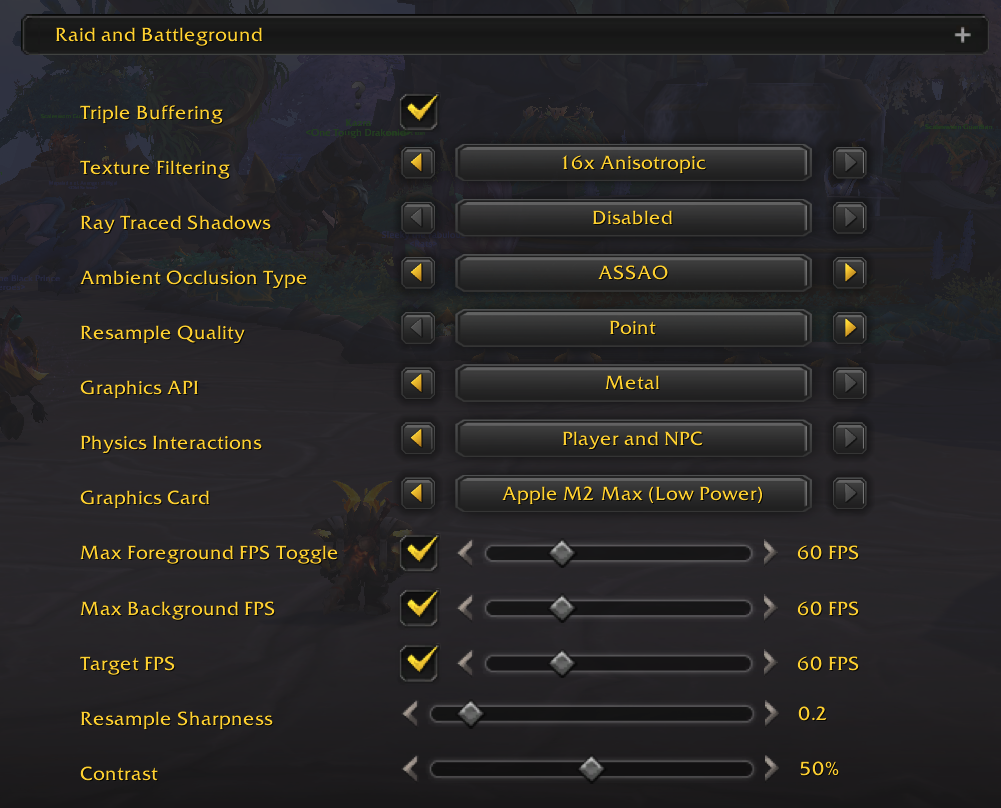Disable Triple Buffering
Viewport: 1001px width, 808px height.
coord(417,112)
